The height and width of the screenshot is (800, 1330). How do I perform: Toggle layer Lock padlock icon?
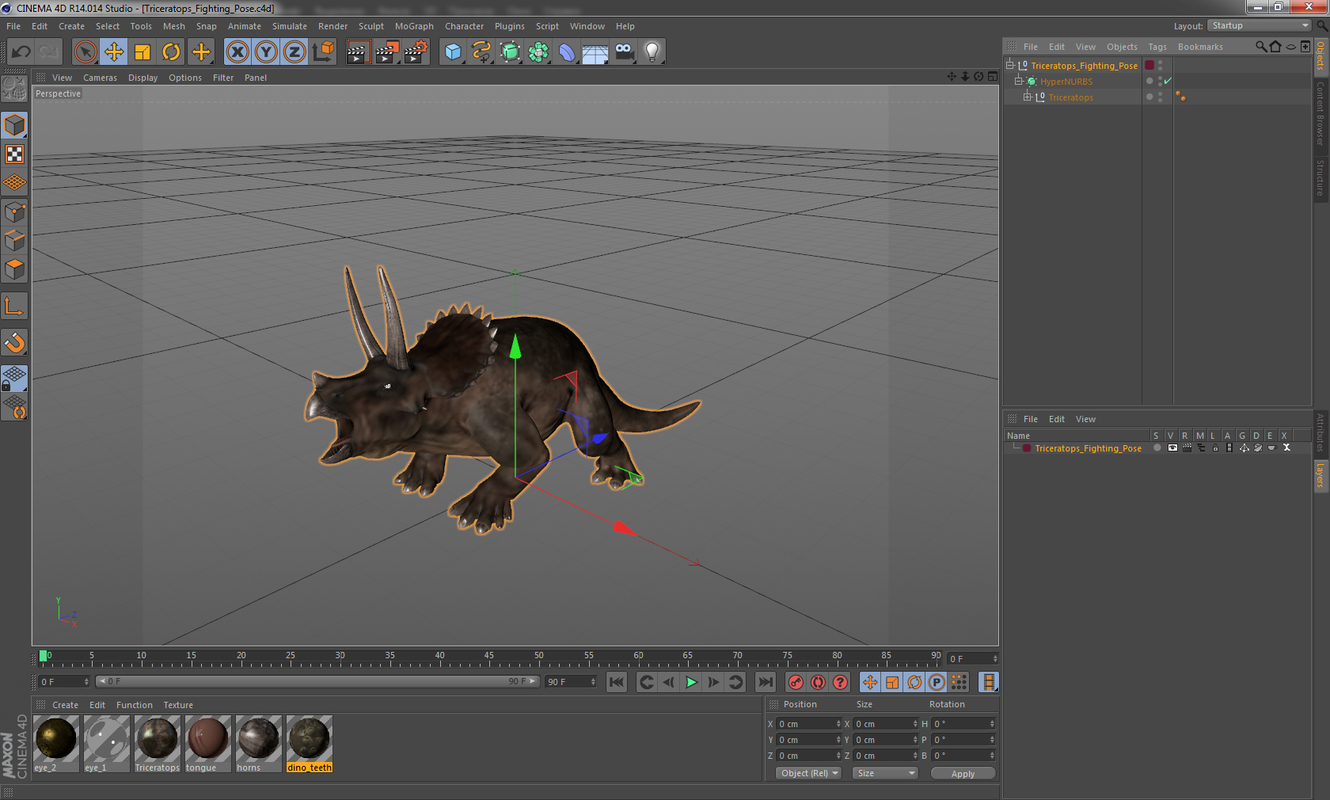click(1215, 448)
